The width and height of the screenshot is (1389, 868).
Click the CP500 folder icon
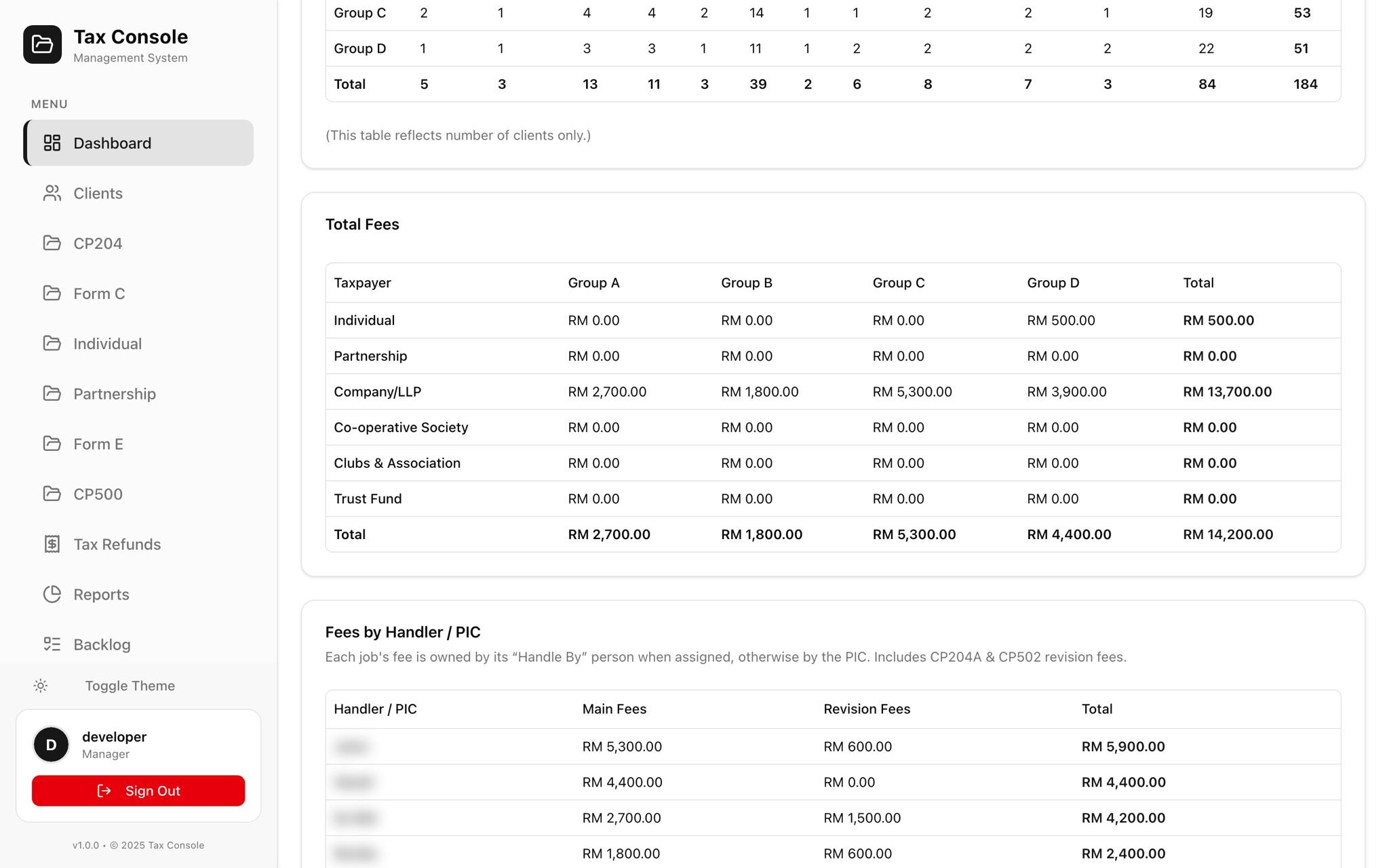click(52, 494)
